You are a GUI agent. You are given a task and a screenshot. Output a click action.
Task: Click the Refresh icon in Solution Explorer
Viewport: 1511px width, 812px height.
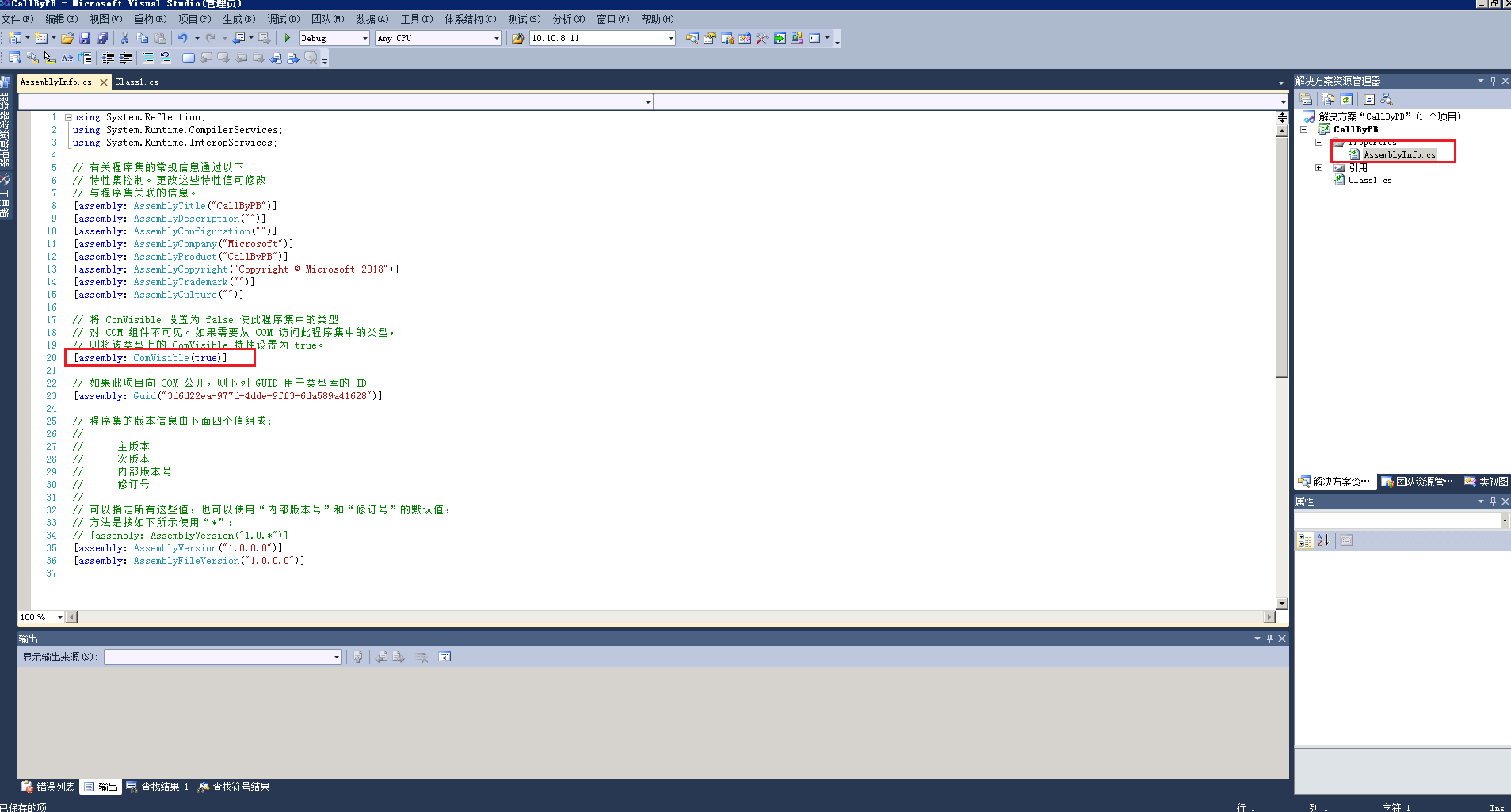pyautogui.click(x=1347, y=98)
